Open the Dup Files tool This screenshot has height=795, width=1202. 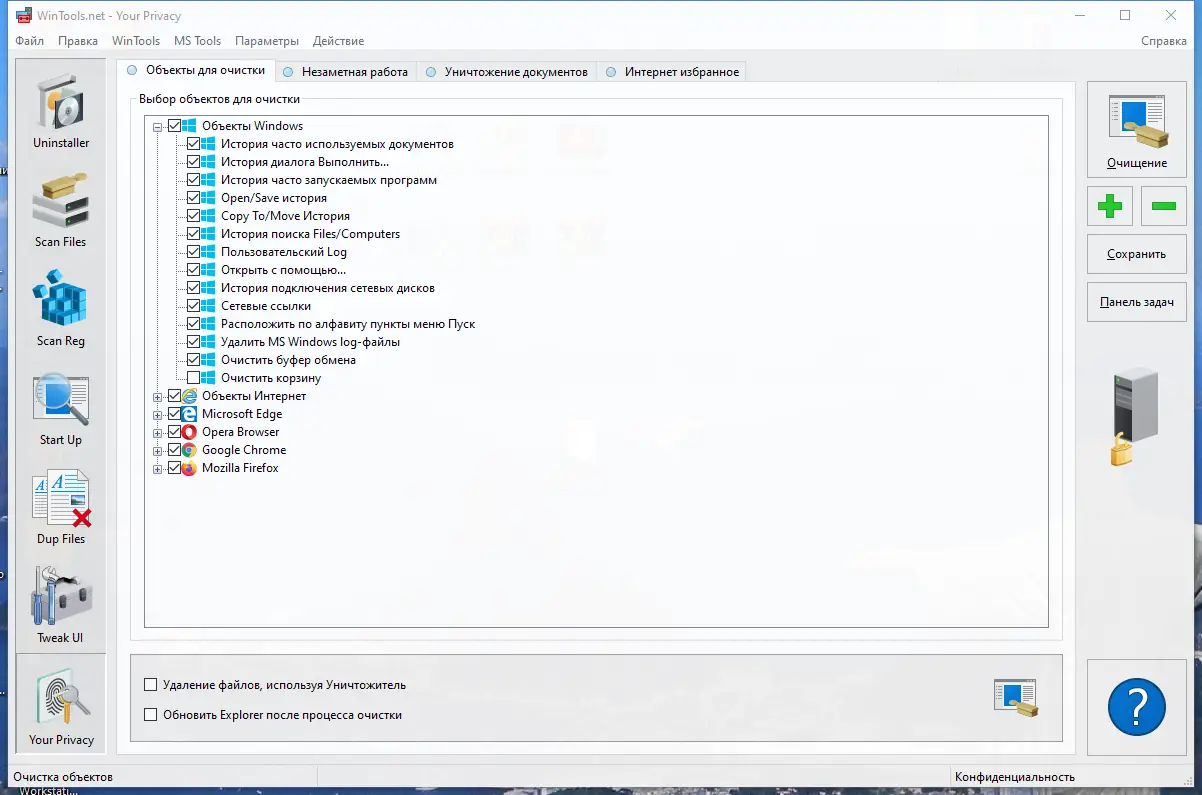(61, 504)
